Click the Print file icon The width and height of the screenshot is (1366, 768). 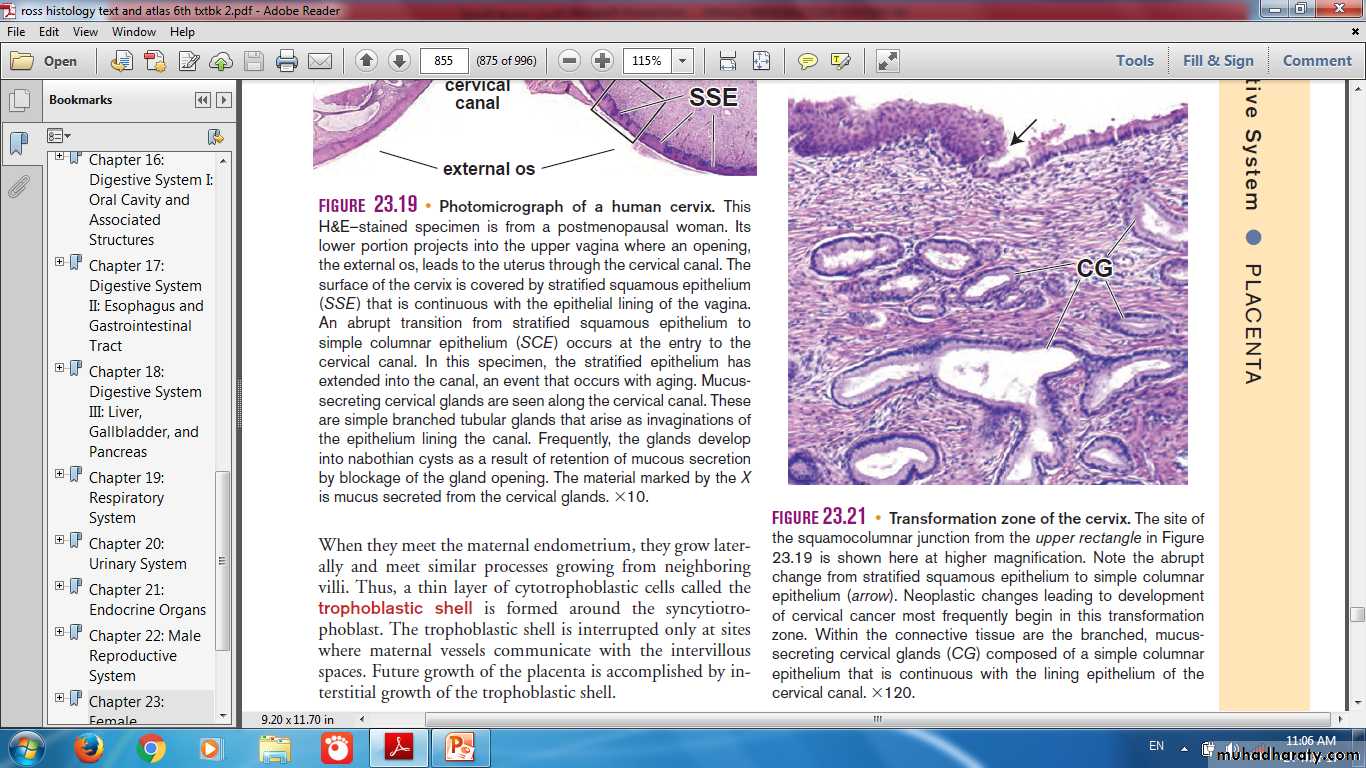click(287, 61)
